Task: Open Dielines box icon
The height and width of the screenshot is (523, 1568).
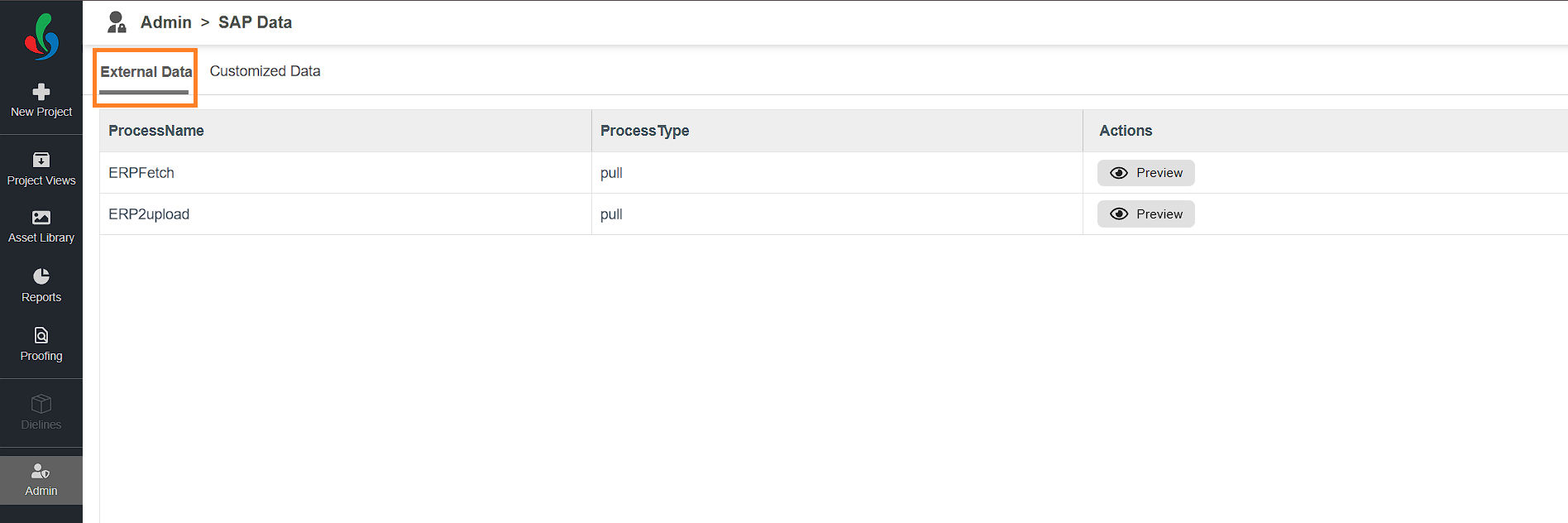Action: coord(41,404)
